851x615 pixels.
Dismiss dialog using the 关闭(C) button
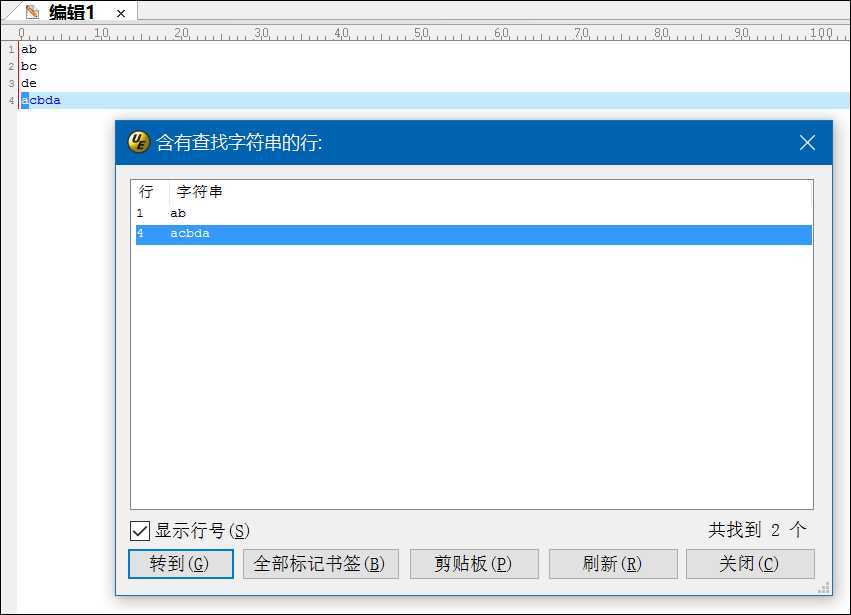point(750,563)
